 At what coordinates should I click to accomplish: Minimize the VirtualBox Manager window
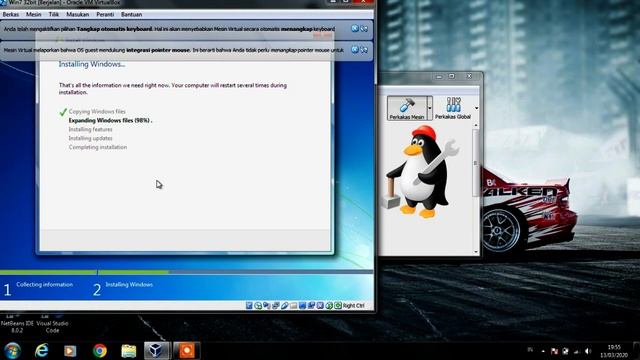[439, 76]
